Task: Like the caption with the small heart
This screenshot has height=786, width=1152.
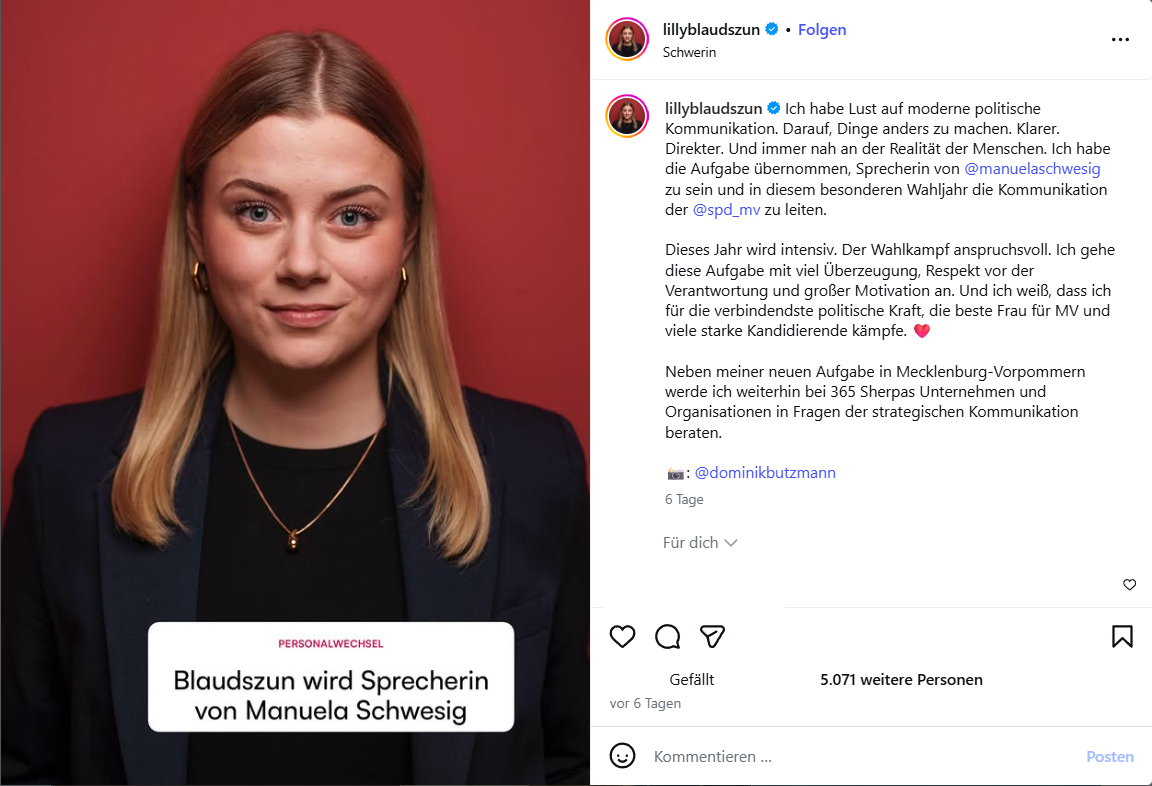Action: pyautogui.click(x=1129, y=585)
